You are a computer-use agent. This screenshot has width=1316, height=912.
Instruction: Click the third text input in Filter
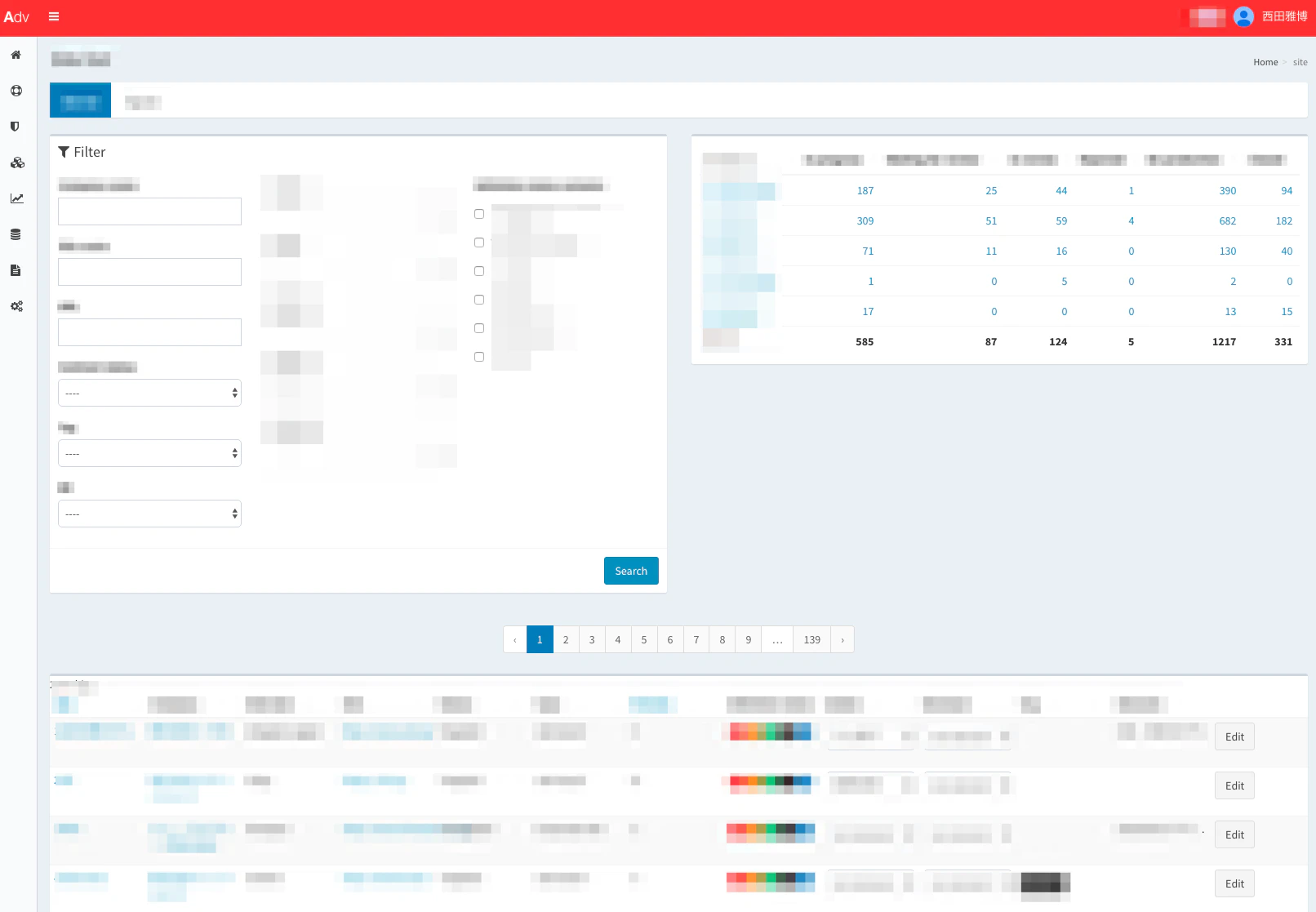coord(149,332)
